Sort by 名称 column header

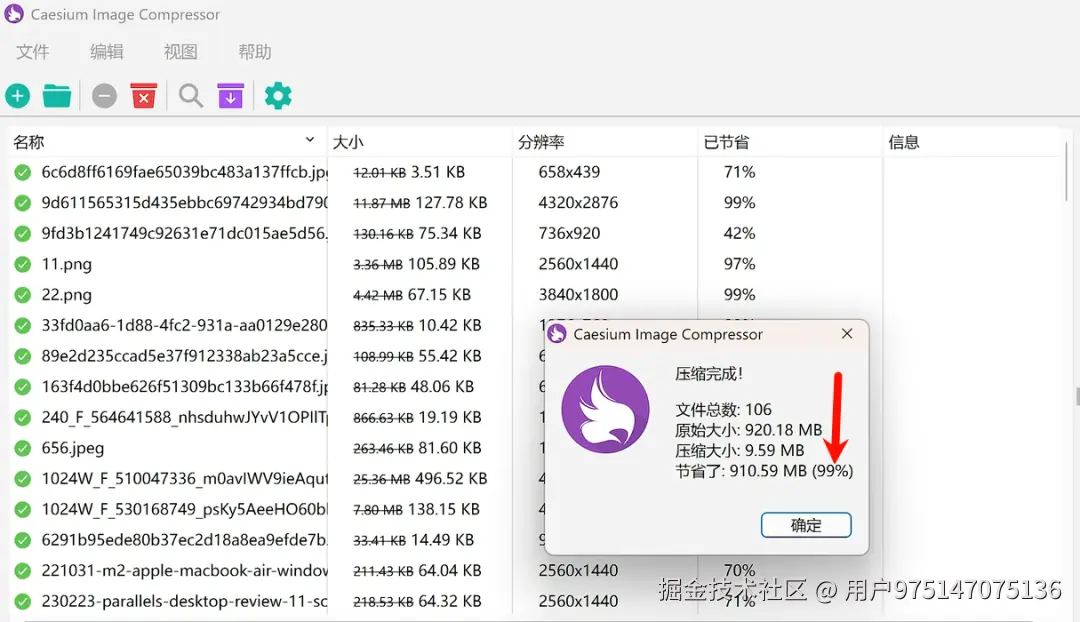[167, 142]
